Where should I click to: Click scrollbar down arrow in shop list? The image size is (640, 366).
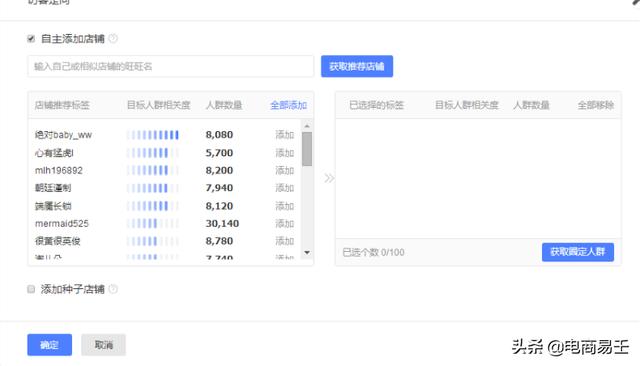click(x=307, y=253)
